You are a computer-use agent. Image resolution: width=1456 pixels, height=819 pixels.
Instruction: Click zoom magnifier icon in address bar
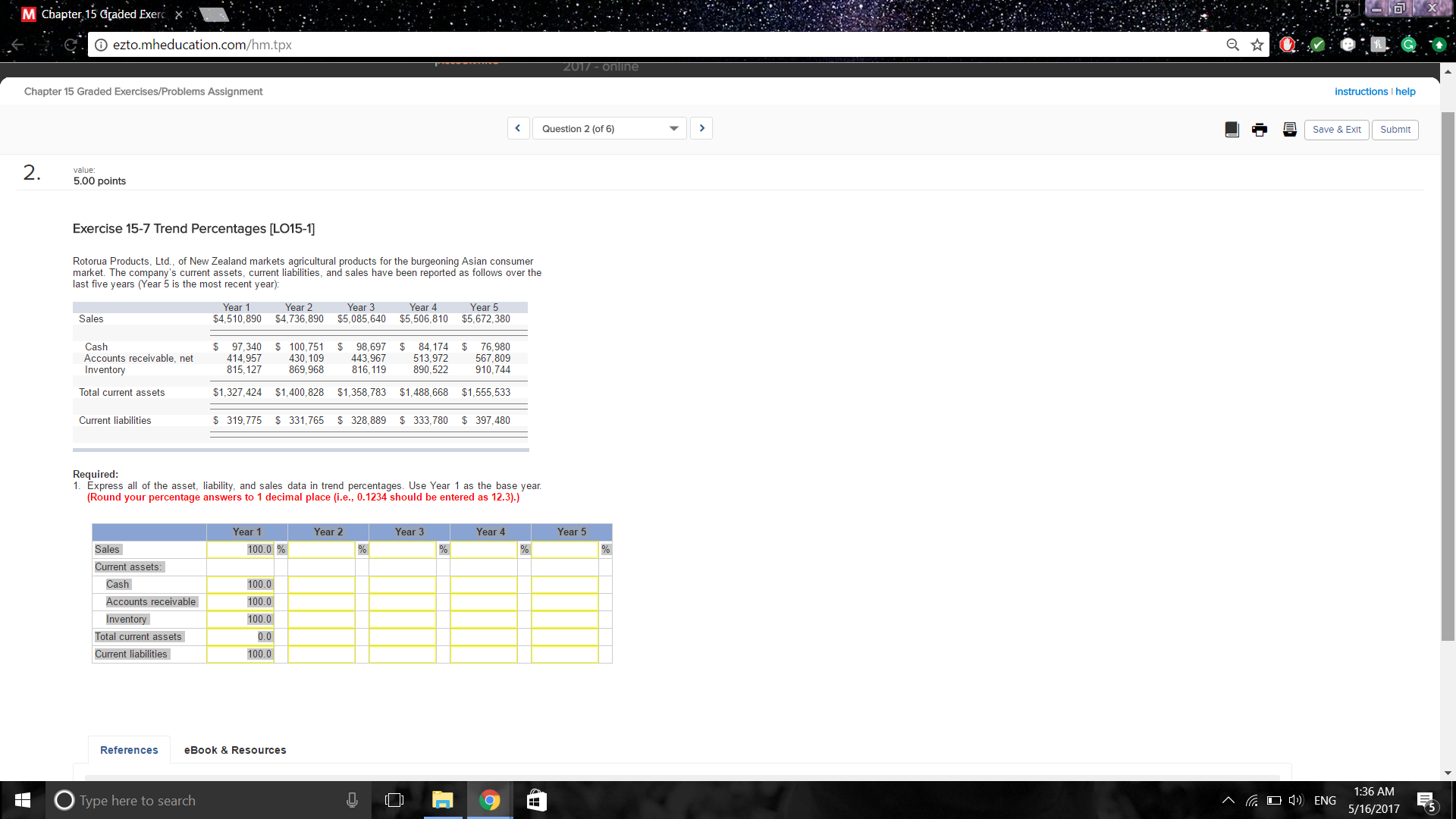1232,45
